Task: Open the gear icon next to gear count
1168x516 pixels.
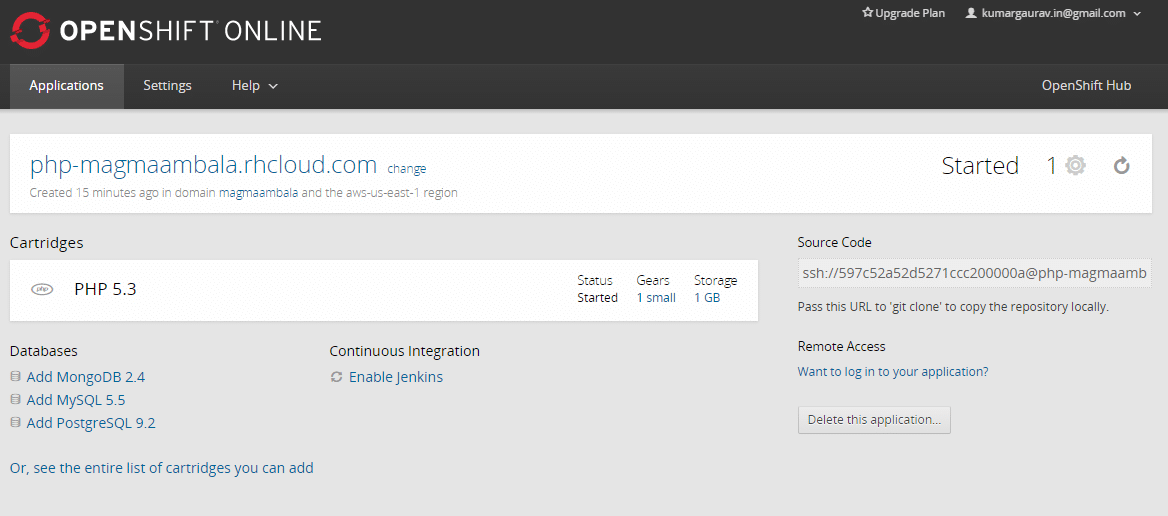Action: tap(1075, 165)
